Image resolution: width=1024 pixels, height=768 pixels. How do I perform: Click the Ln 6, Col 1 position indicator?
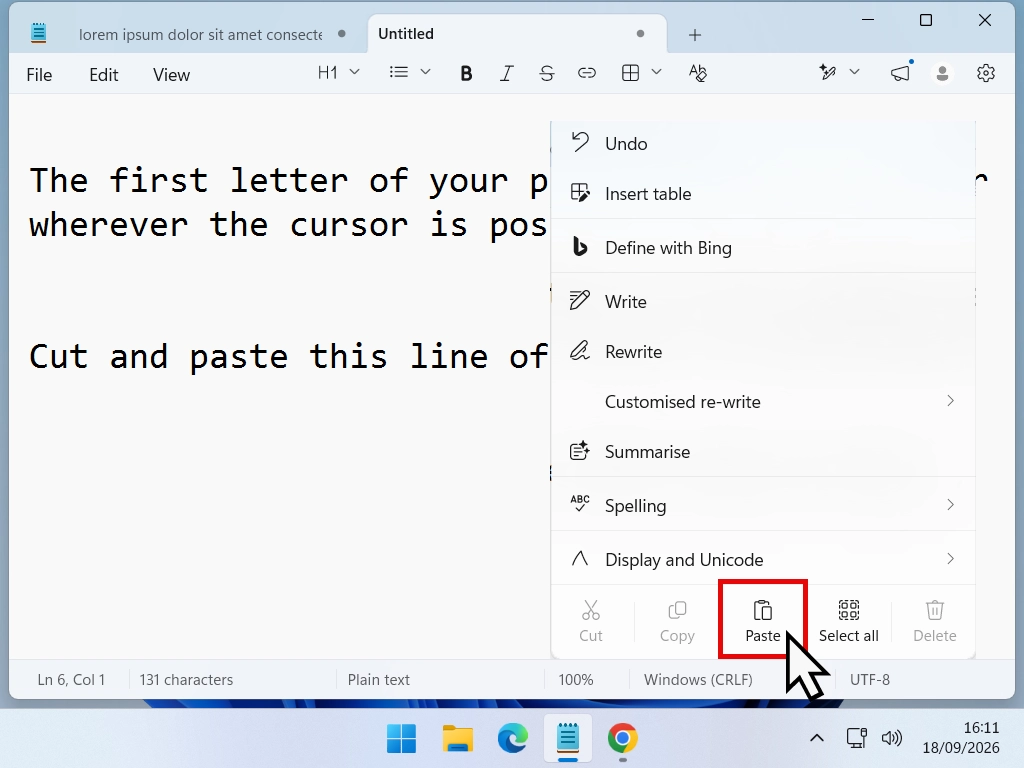click(x=71, y=680)
